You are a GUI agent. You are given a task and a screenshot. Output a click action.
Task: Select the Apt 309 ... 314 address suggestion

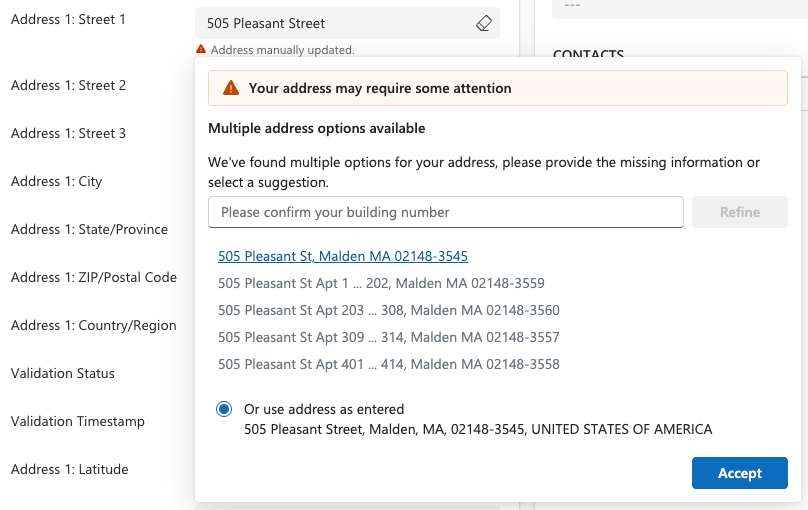(388, 337)
